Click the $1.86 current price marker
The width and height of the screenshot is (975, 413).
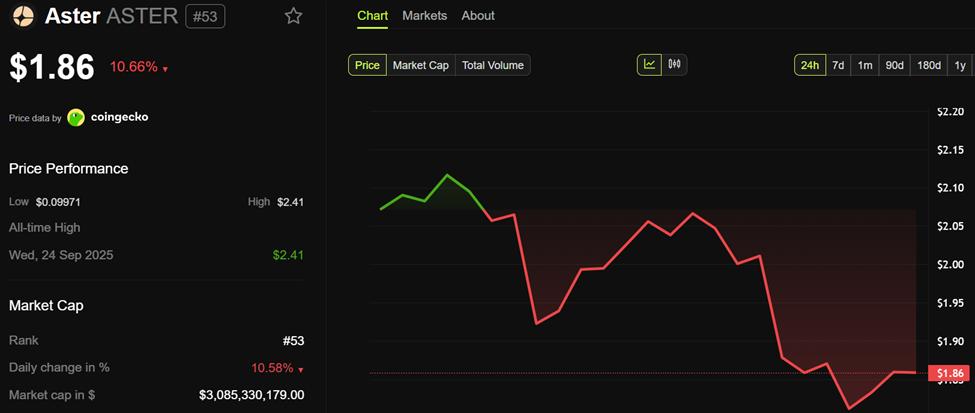click(949, 374)
